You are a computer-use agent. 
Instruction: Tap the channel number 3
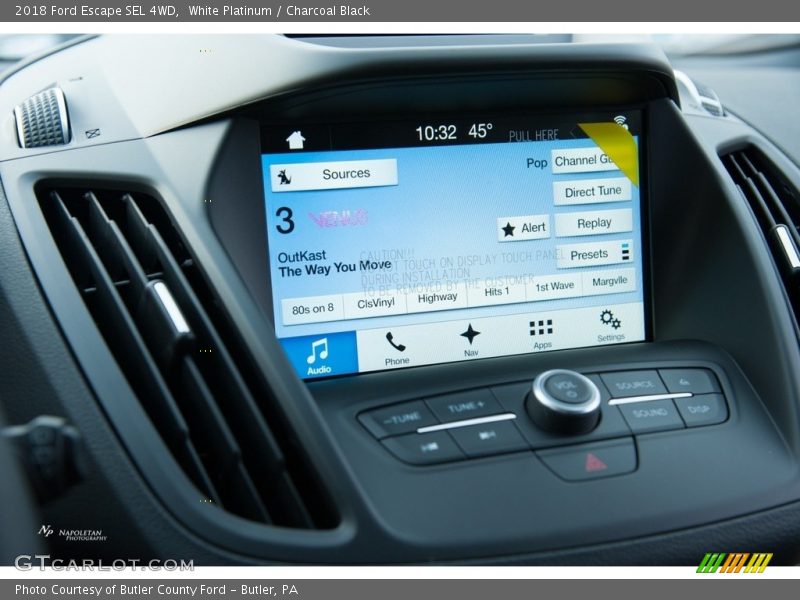click(x=285, y=220)
